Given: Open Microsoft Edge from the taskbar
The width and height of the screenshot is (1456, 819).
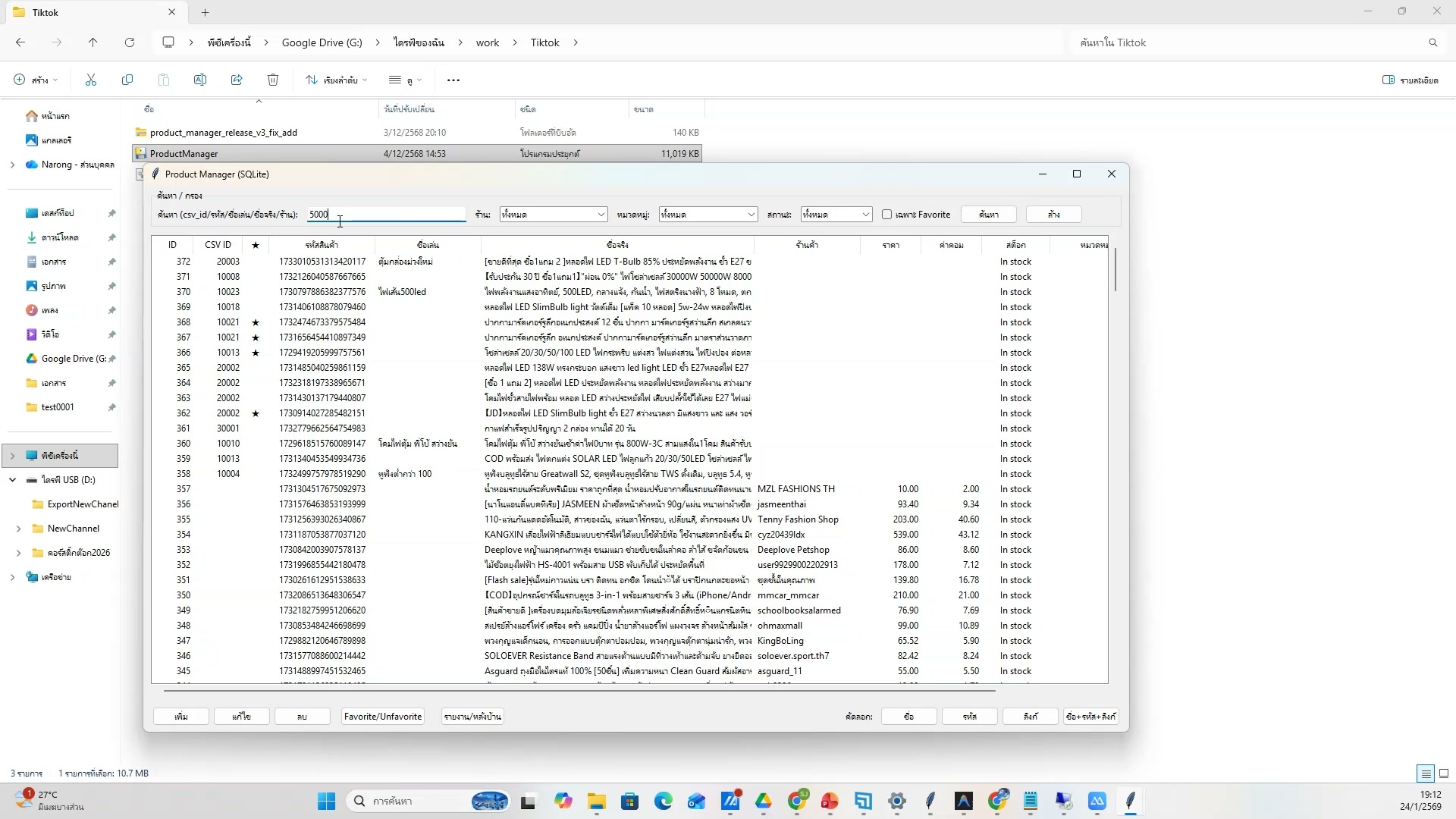Looking at the screenshot, I should [x=663, y=801].
